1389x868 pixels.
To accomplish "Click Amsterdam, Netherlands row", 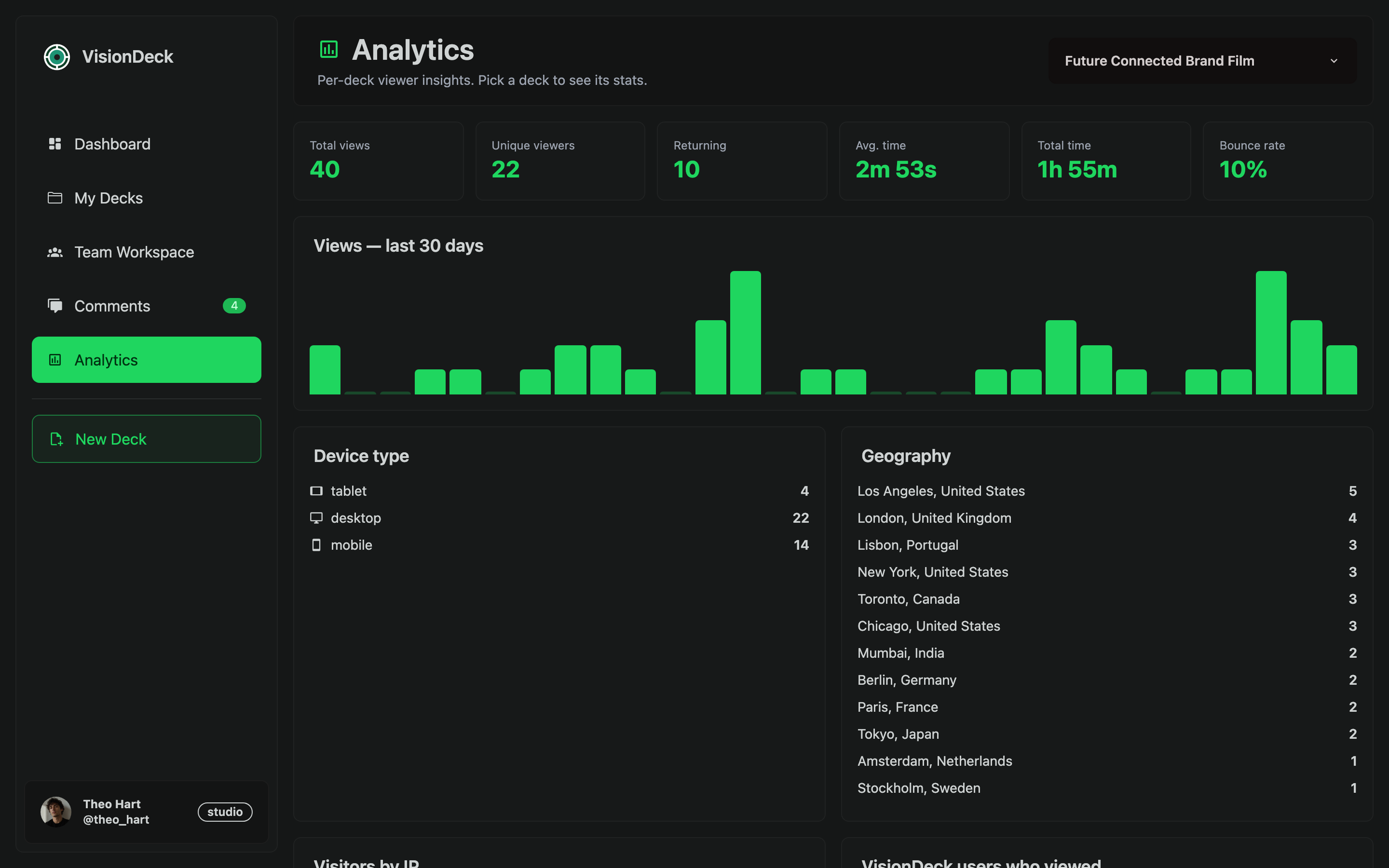I will pos(1106,760).
